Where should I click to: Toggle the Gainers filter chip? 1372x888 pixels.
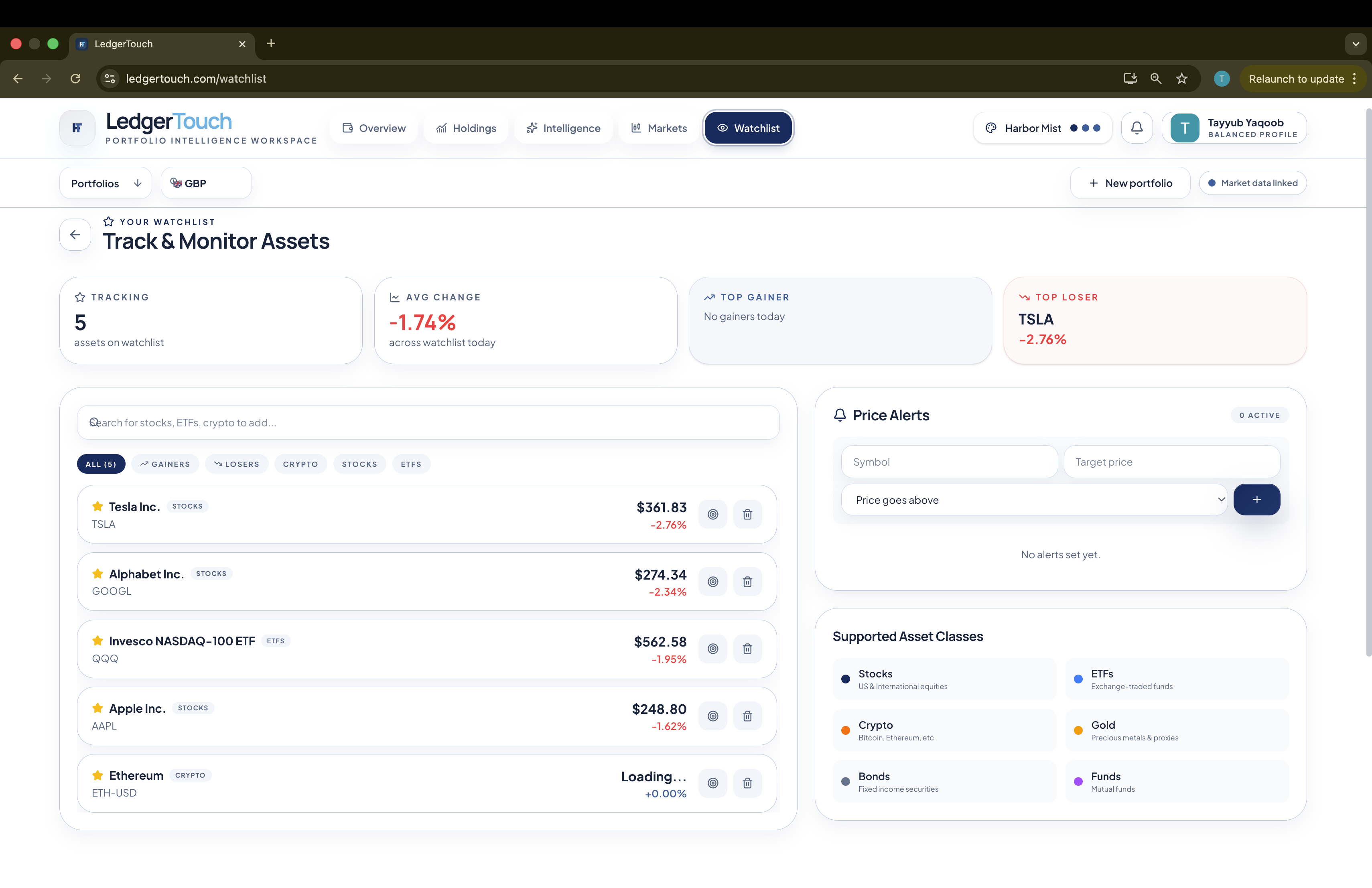coord(165,464)
